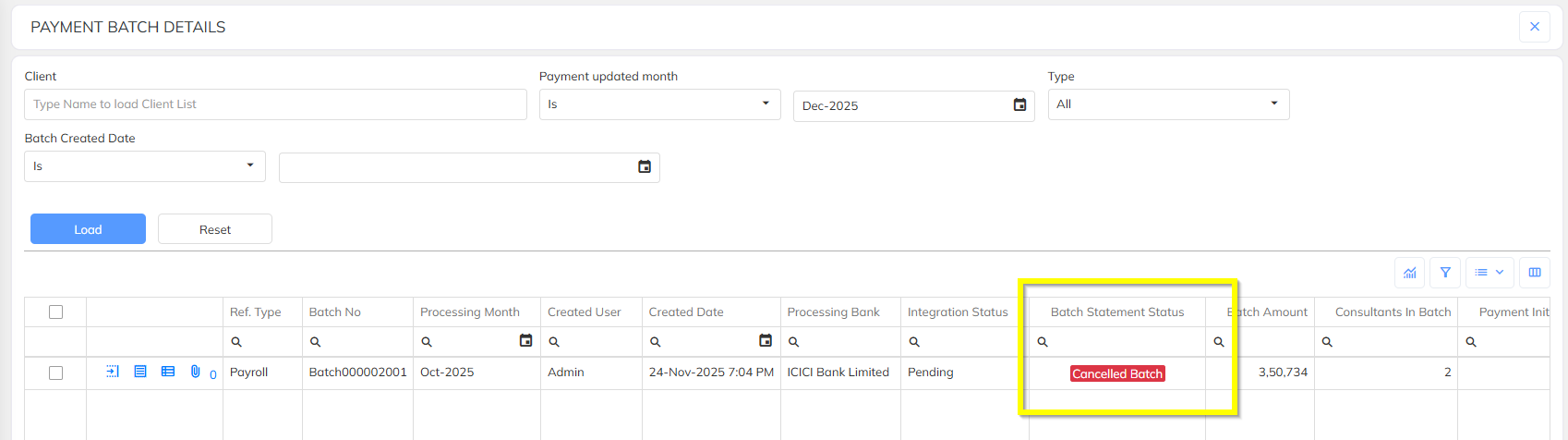Click the arrow-to-line icon in Payroll row
This screenshot has height=440, width=1568.
click(113, 372)
